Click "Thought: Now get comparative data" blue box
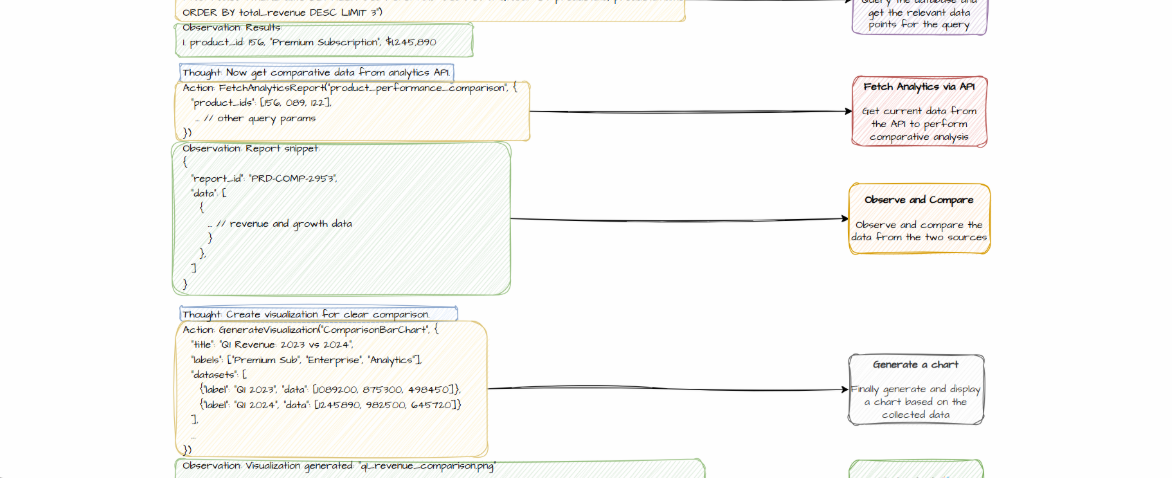The width and height of the screenshot is (1172, 478). click(315, 73)
